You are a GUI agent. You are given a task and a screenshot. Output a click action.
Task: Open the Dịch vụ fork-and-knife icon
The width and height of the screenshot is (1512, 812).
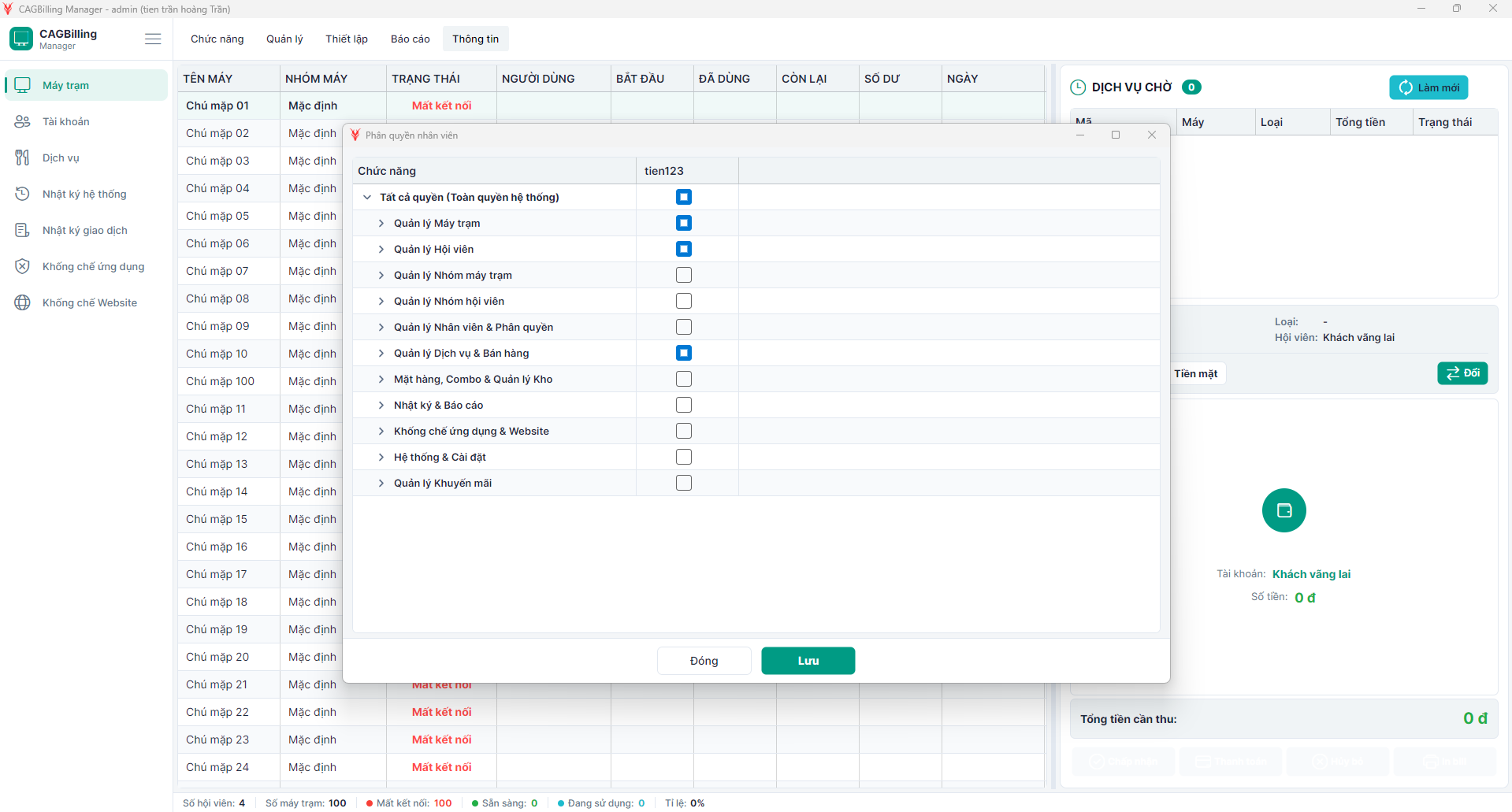coord(23,158)
